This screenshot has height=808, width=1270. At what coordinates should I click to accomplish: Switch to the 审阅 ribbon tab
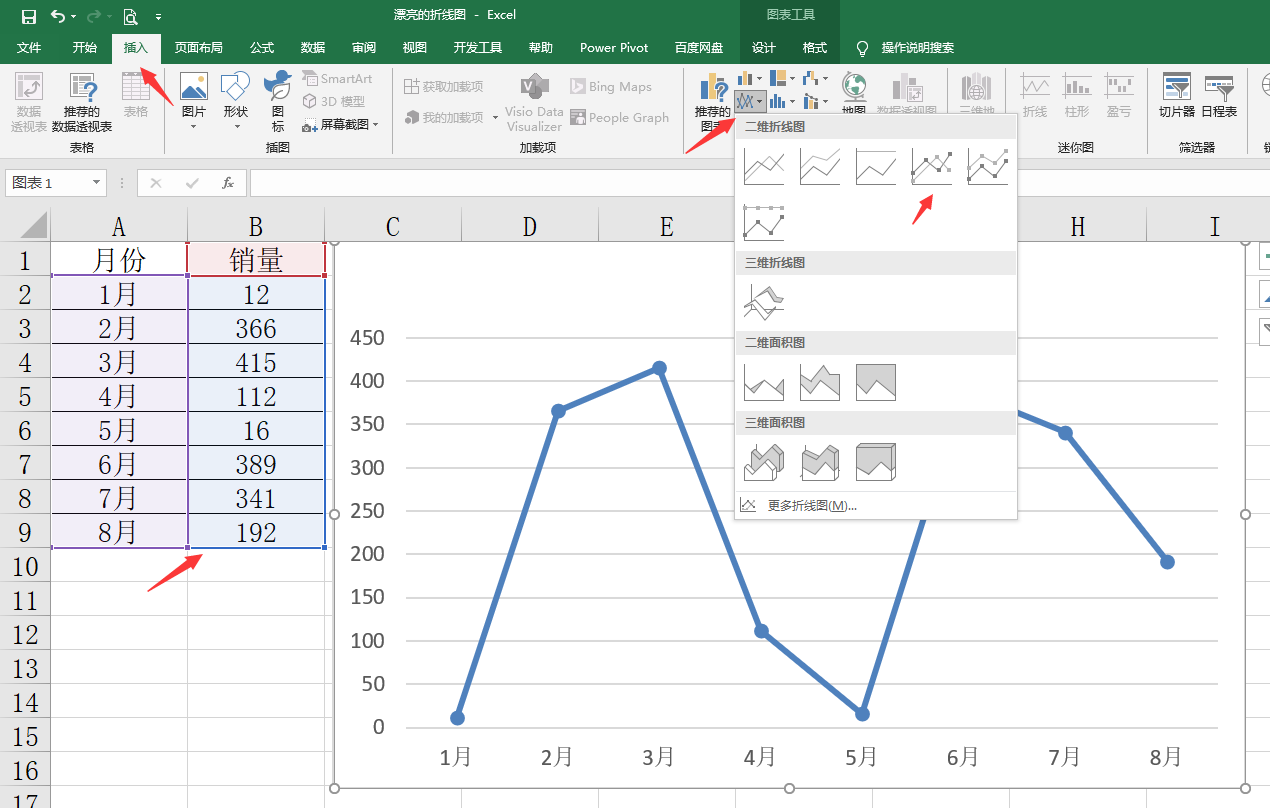pyautogui.click(x=364, y=47)
